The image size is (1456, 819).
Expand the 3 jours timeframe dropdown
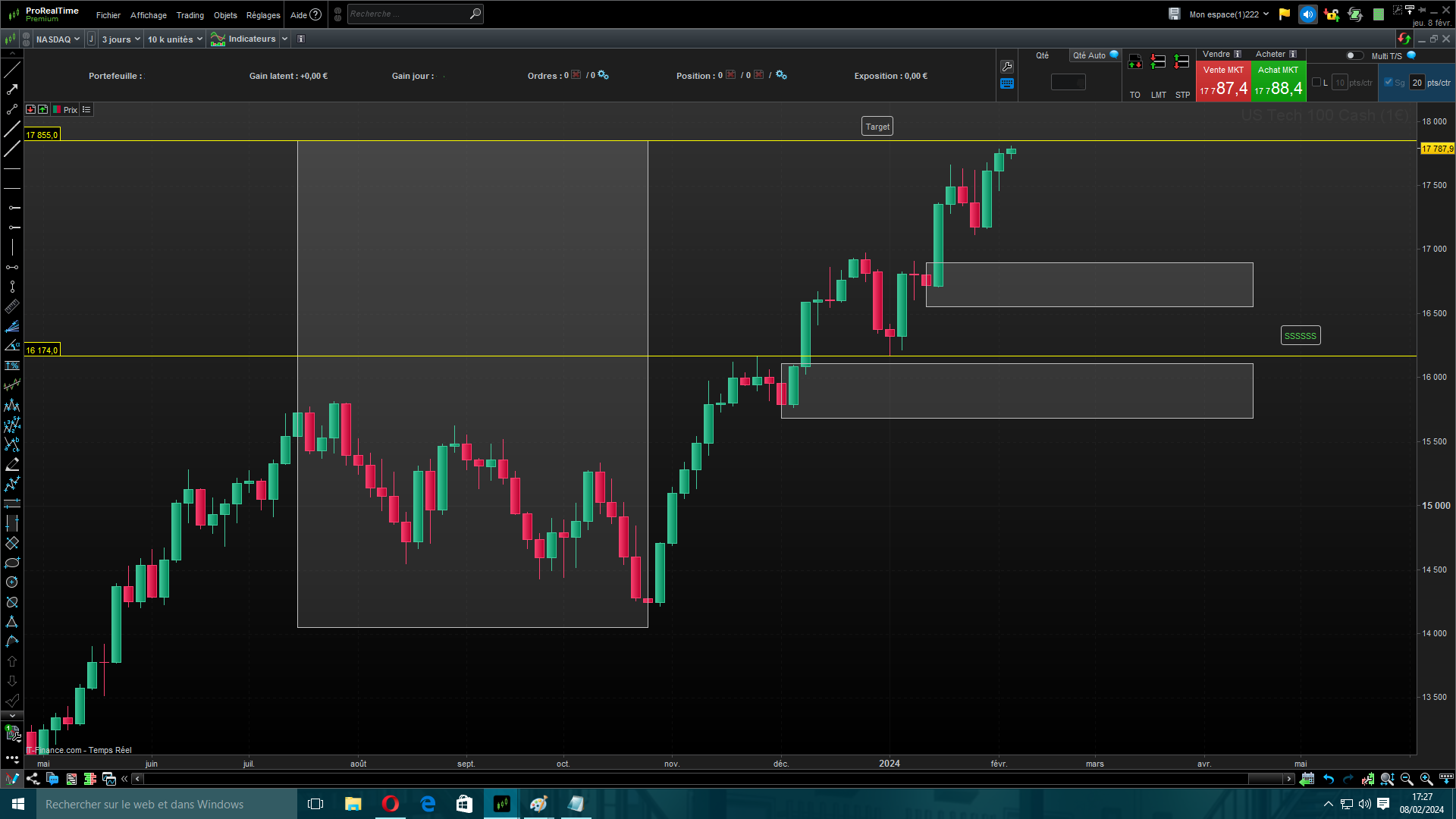(x=121, y=39)
